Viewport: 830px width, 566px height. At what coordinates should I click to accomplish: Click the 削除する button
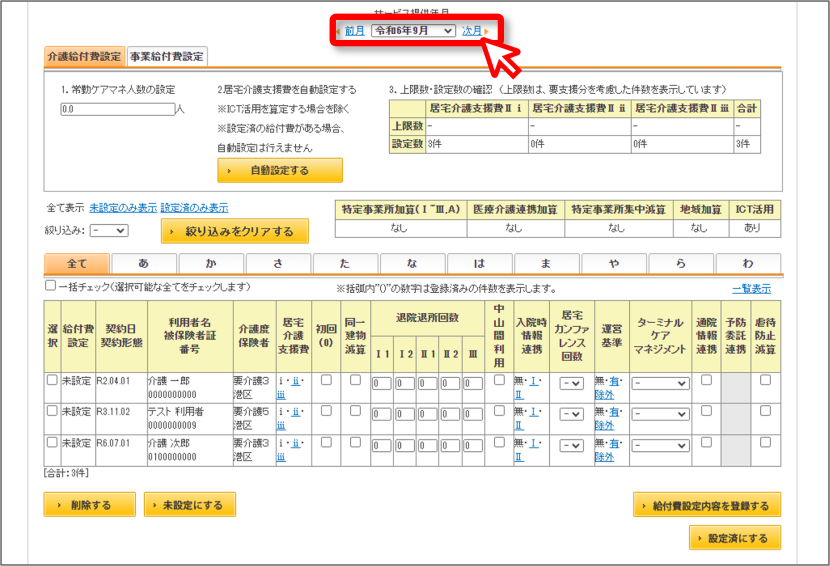tap(89, 505)
